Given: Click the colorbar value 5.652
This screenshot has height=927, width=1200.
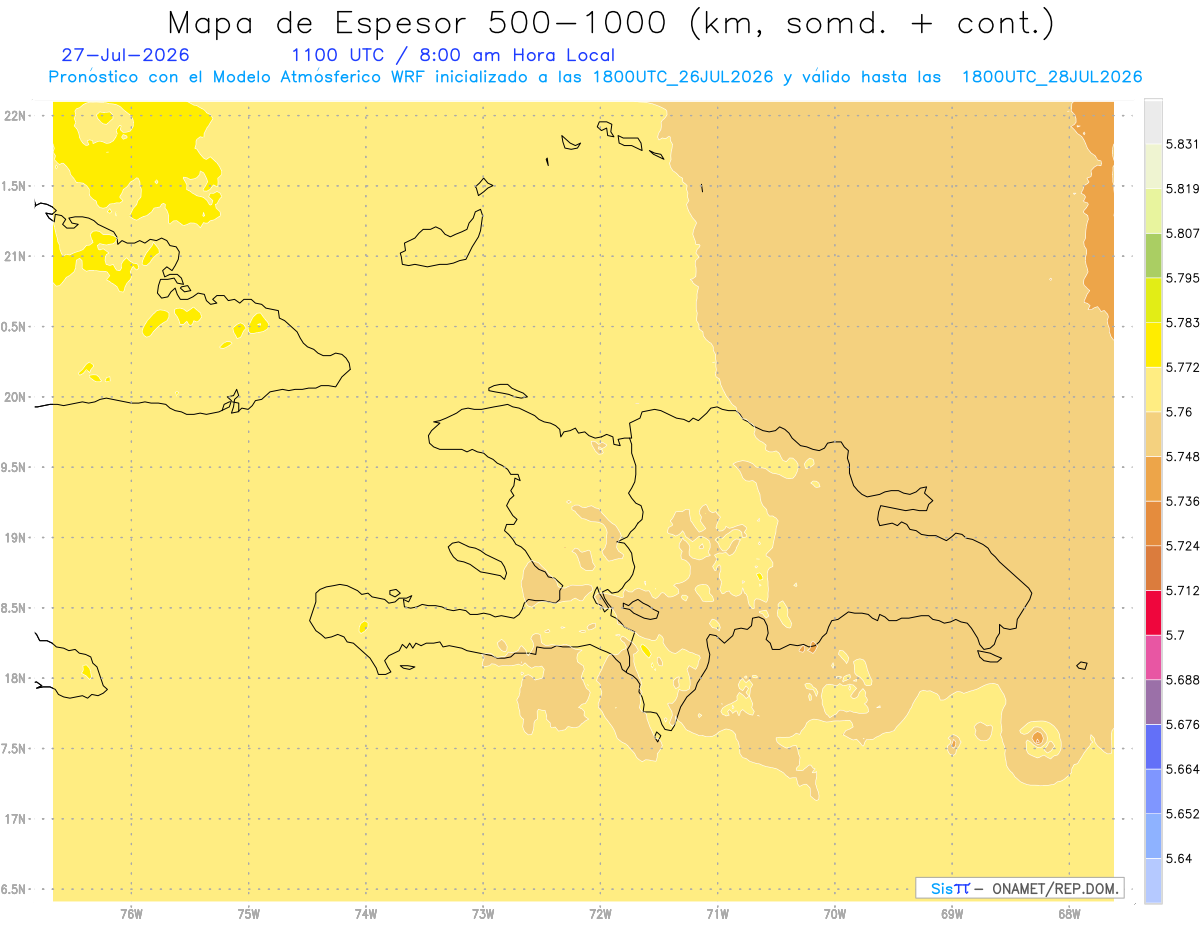Looking at the screenshot, I should coord(1182,814).
